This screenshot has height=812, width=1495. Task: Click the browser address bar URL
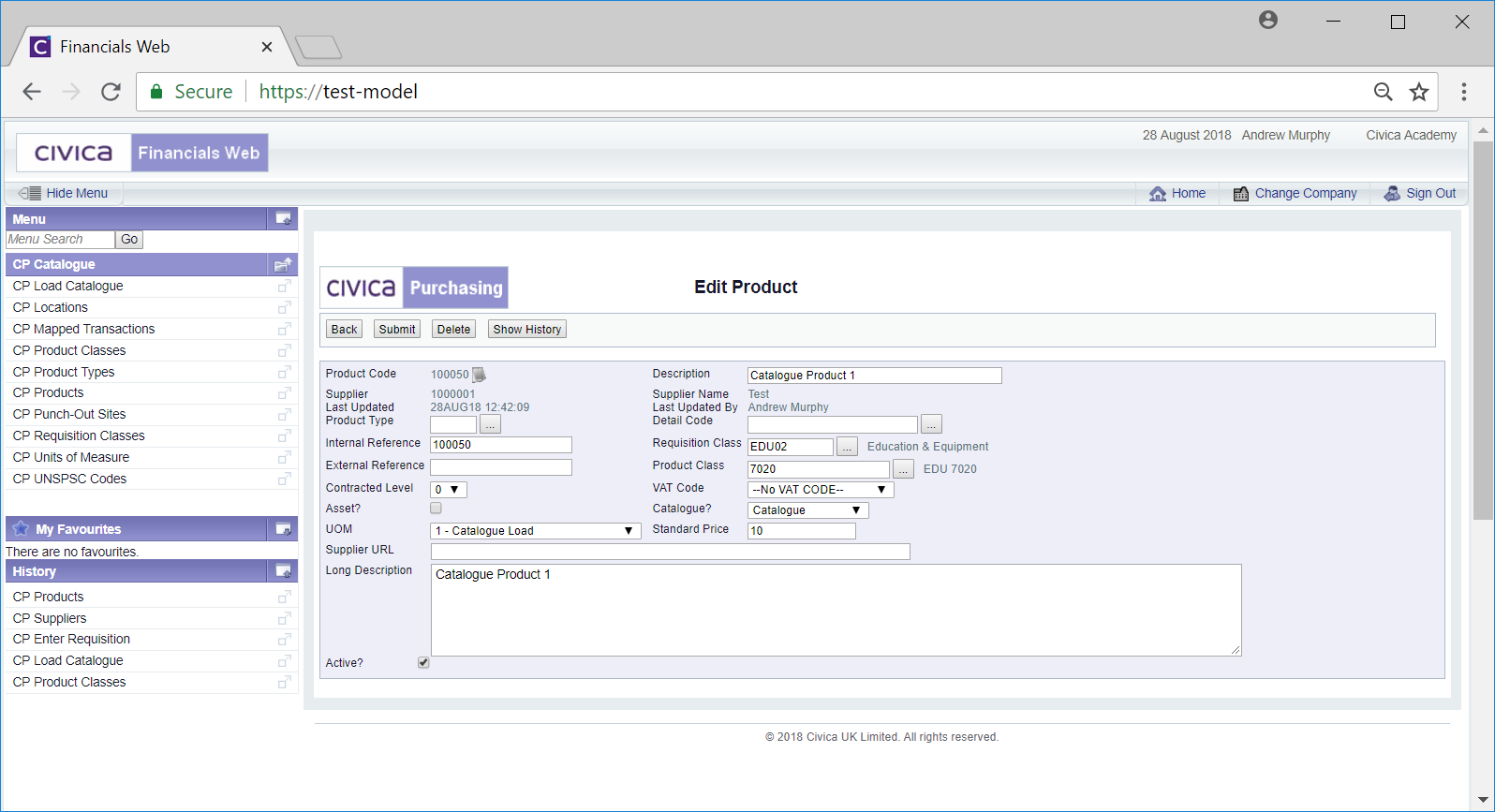pyautogui.click(x=338, y=92)
